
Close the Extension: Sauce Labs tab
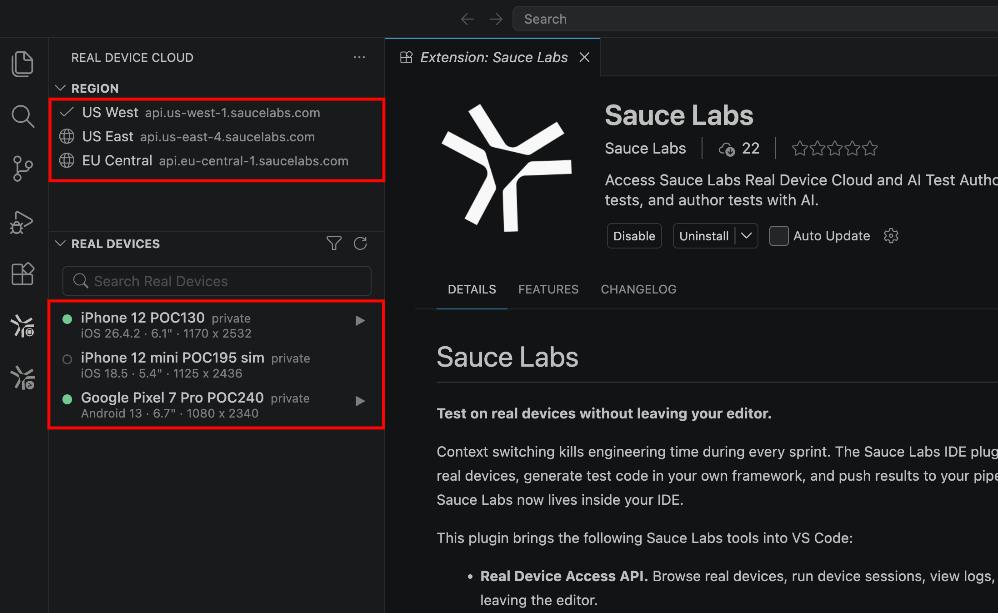(584, 57)
